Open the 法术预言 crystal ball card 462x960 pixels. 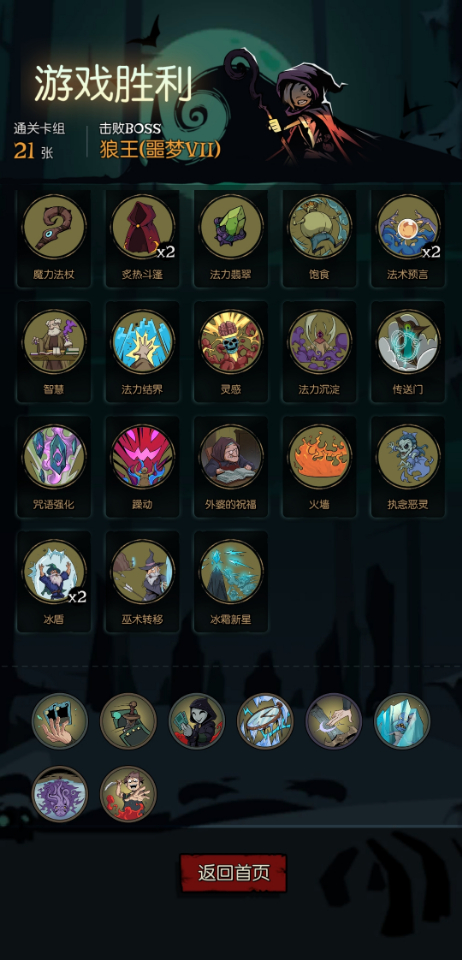(x=408, y=227)
